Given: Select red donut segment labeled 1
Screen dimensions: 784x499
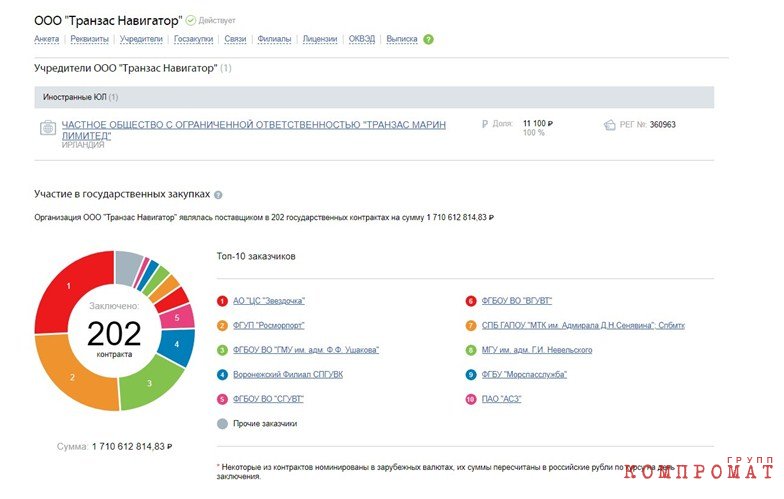Looking at the screenshot, I should tap(70, 288).
